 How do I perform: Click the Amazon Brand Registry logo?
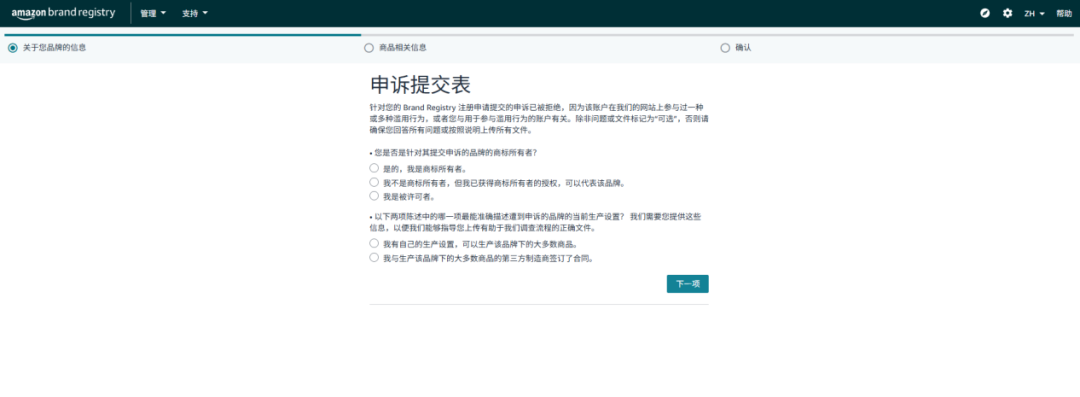[x=63, y=13]
